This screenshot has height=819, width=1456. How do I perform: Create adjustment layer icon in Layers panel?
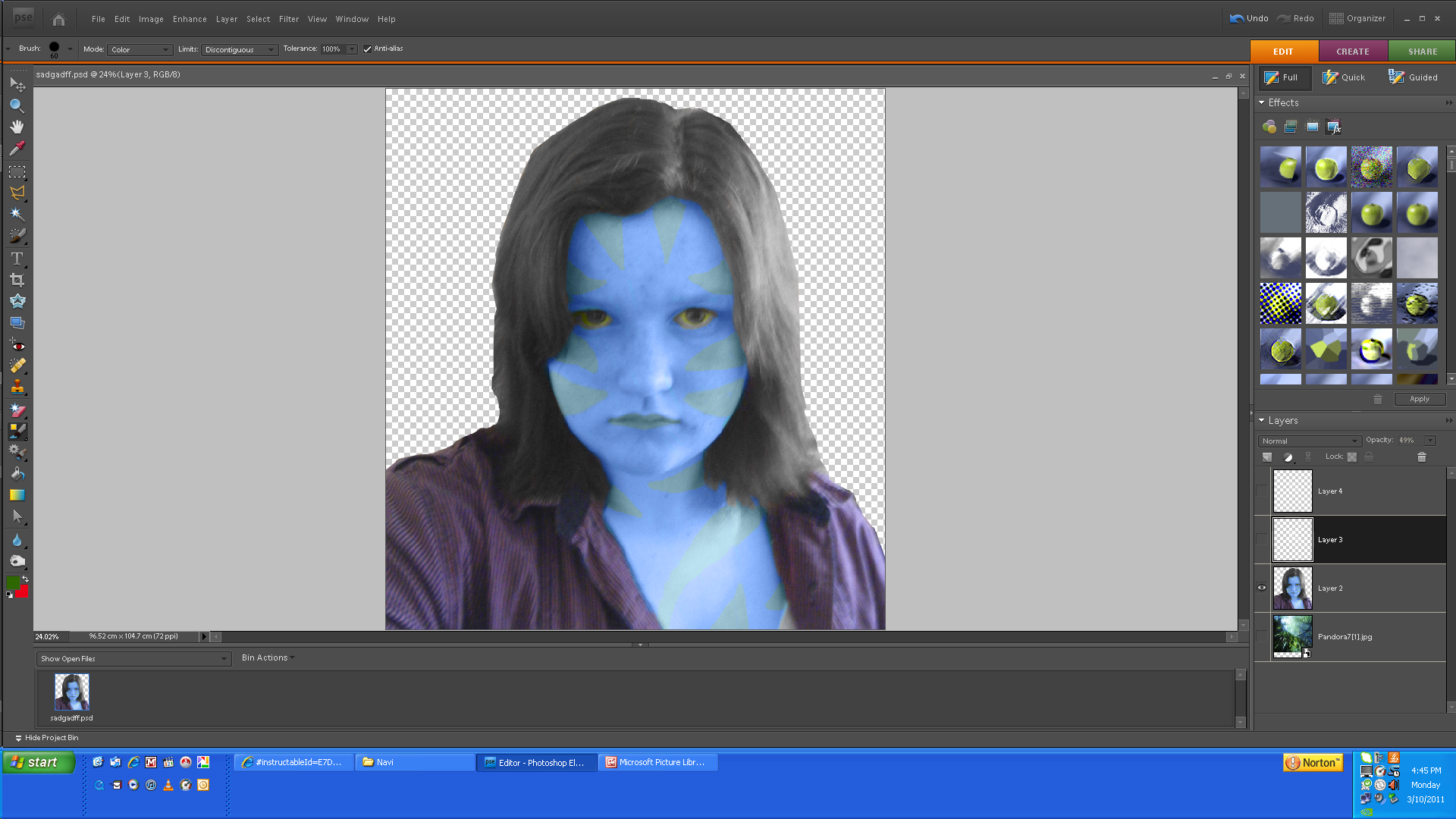coord(1288,457)
